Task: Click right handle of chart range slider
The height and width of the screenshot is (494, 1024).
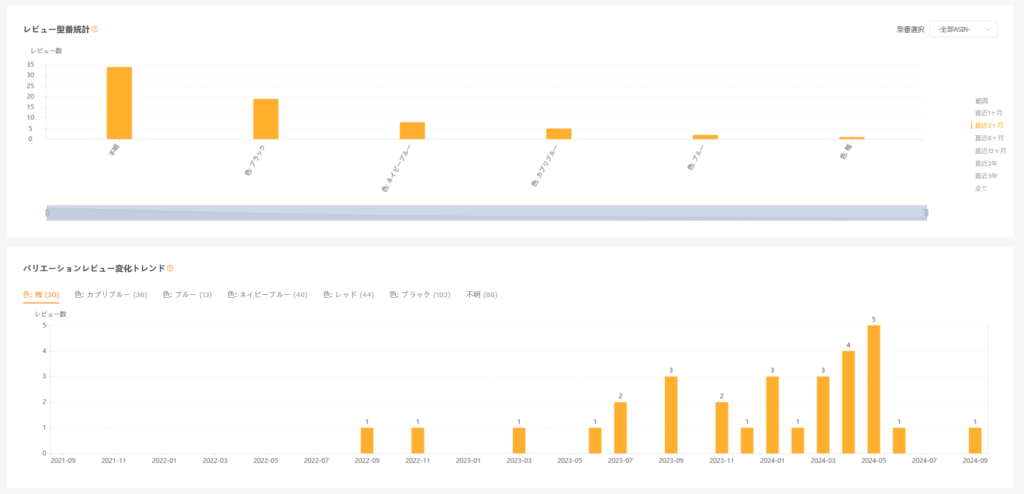Action: (x=926, y=212)
